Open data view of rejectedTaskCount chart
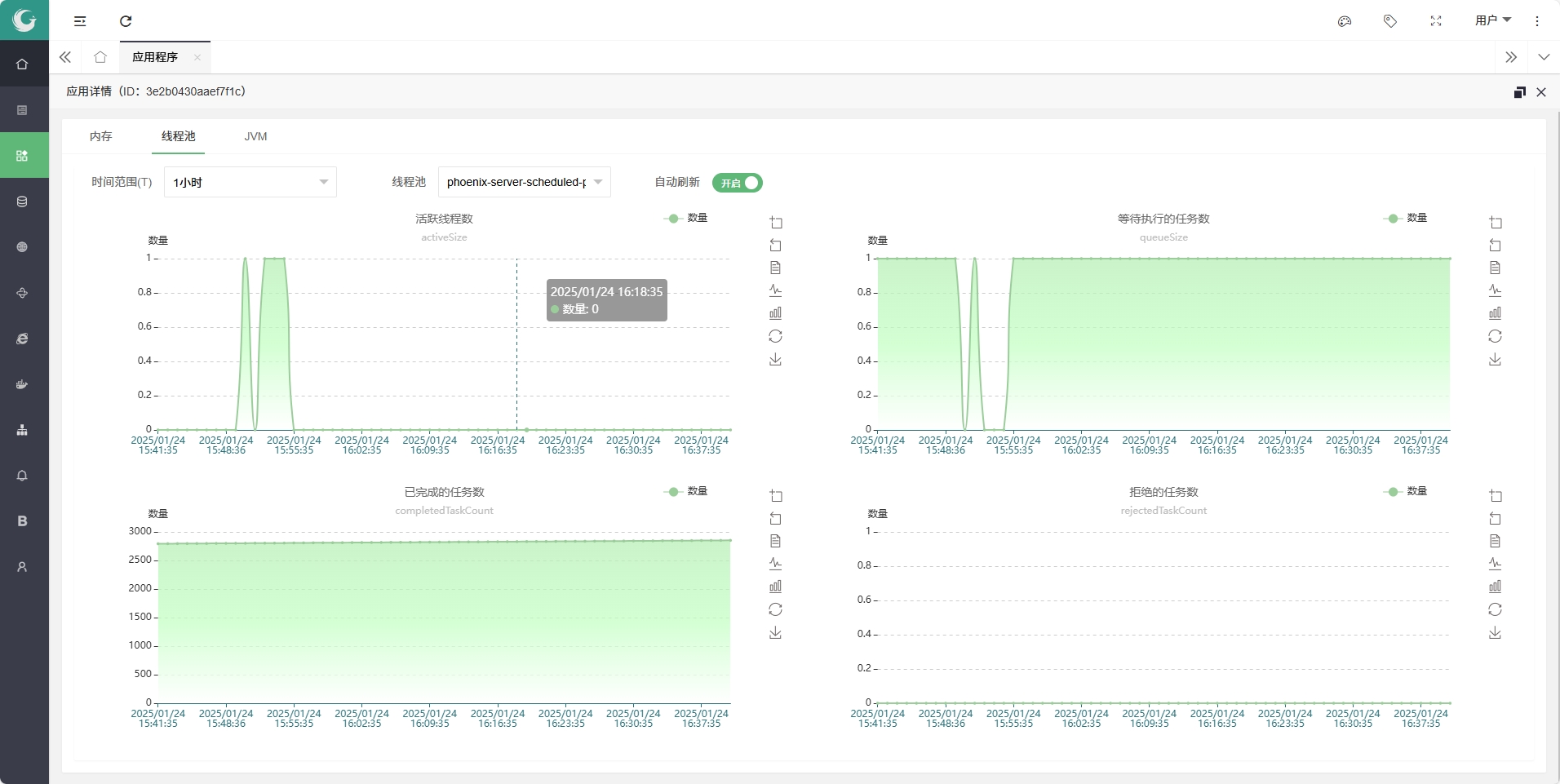Image resolution: width=1560 pixels, height=784 pixels. pos(1496,541)
